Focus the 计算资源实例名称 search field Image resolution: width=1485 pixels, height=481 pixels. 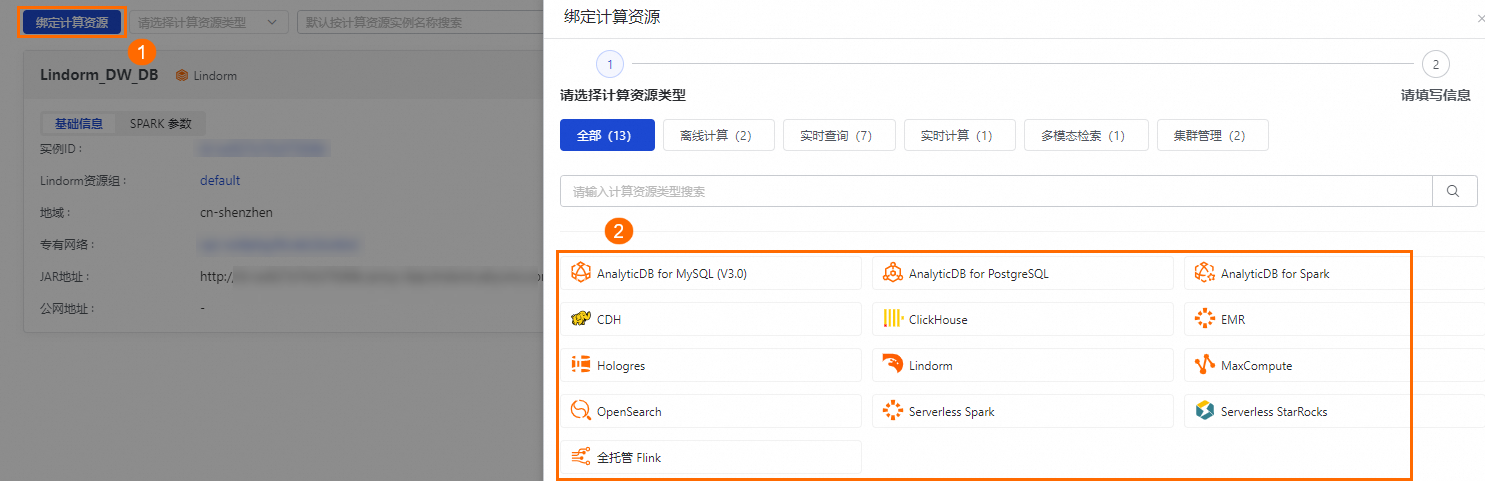pos(420,22)
